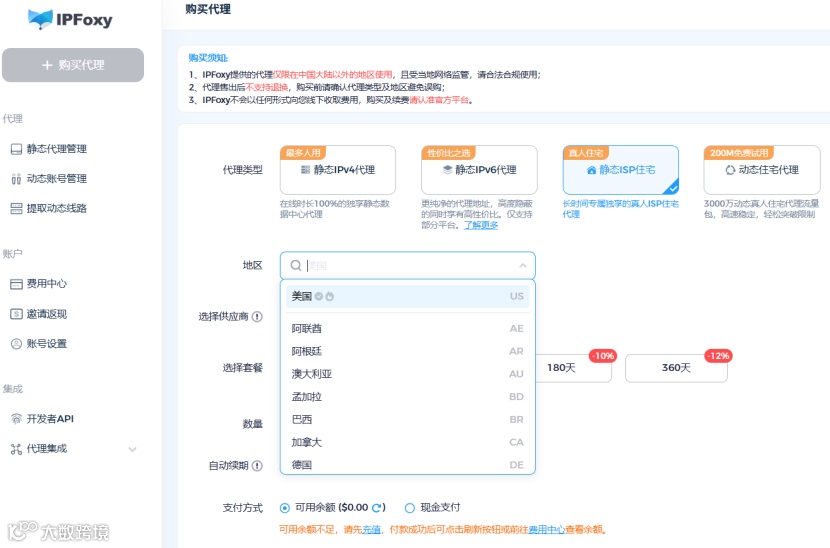Viewport: 830px width, 548px height.
Task: Select 静态IPv4代理 proxy type card
Action: pos(338,170)
